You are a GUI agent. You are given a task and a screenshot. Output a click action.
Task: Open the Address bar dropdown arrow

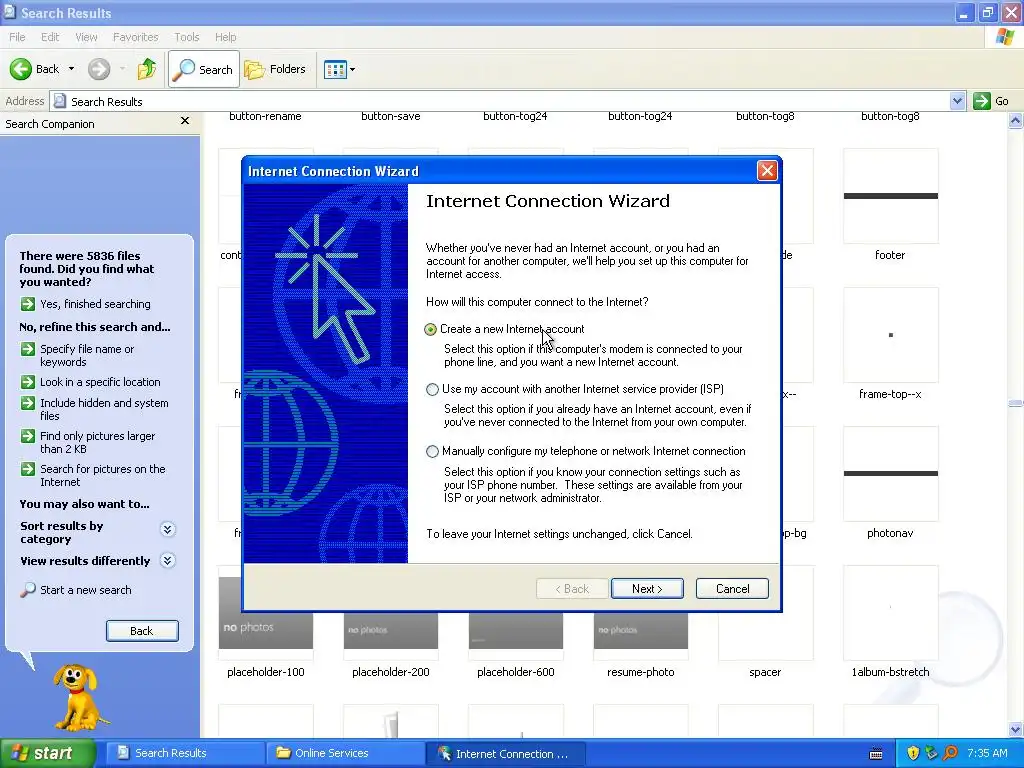(x=957, y=101)
